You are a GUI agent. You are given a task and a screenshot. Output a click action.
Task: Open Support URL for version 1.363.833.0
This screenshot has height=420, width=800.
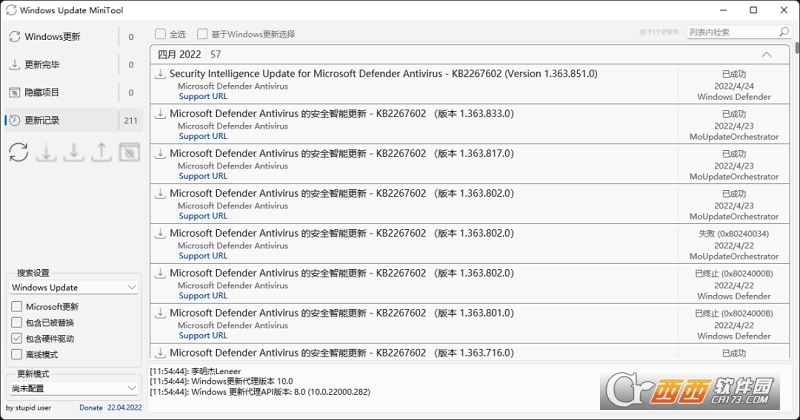pos(203,136)
